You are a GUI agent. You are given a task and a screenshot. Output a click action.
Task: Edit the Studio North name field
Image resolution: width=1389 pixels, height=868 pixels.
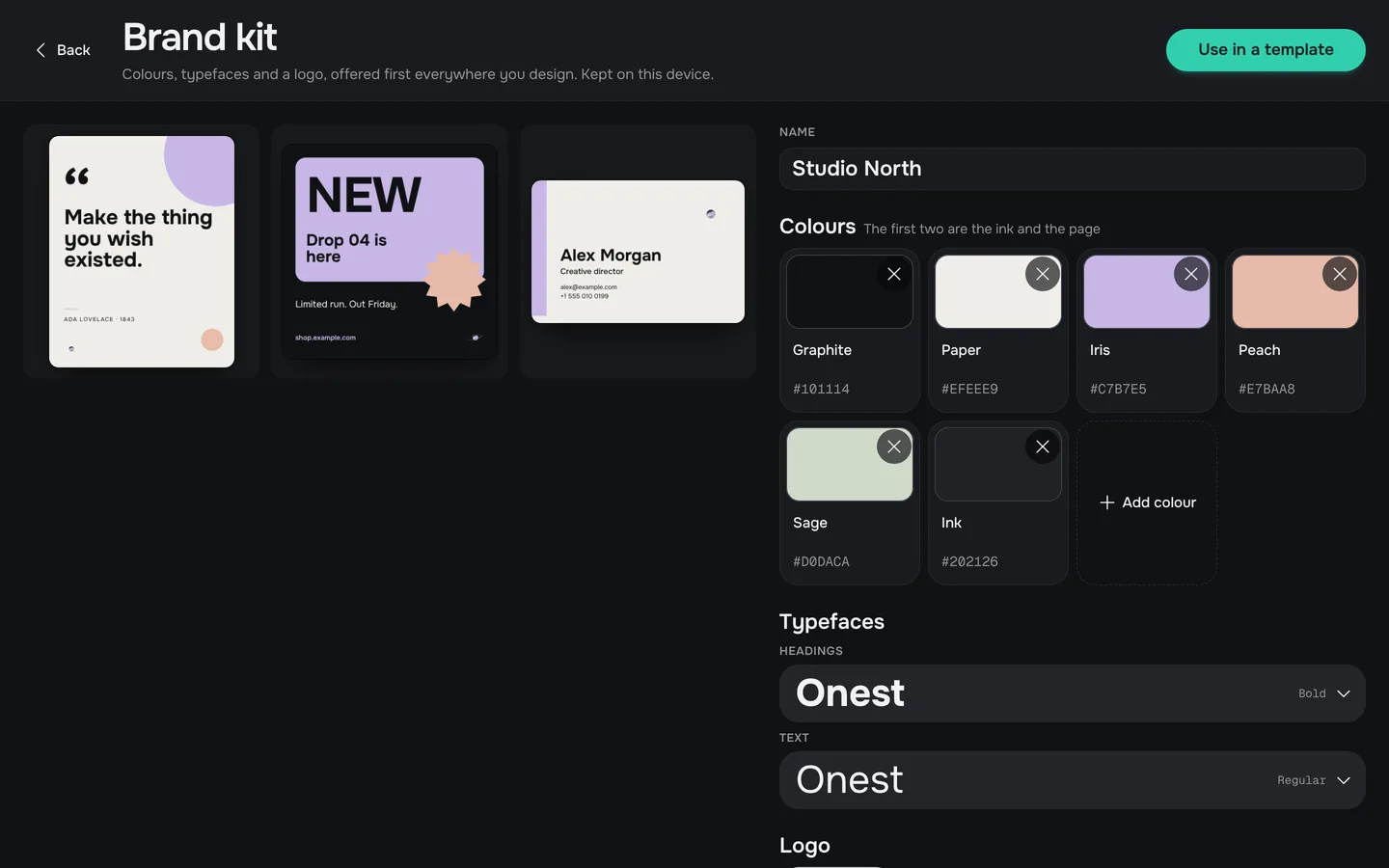pyautogui.click(x=1072, y=169)
